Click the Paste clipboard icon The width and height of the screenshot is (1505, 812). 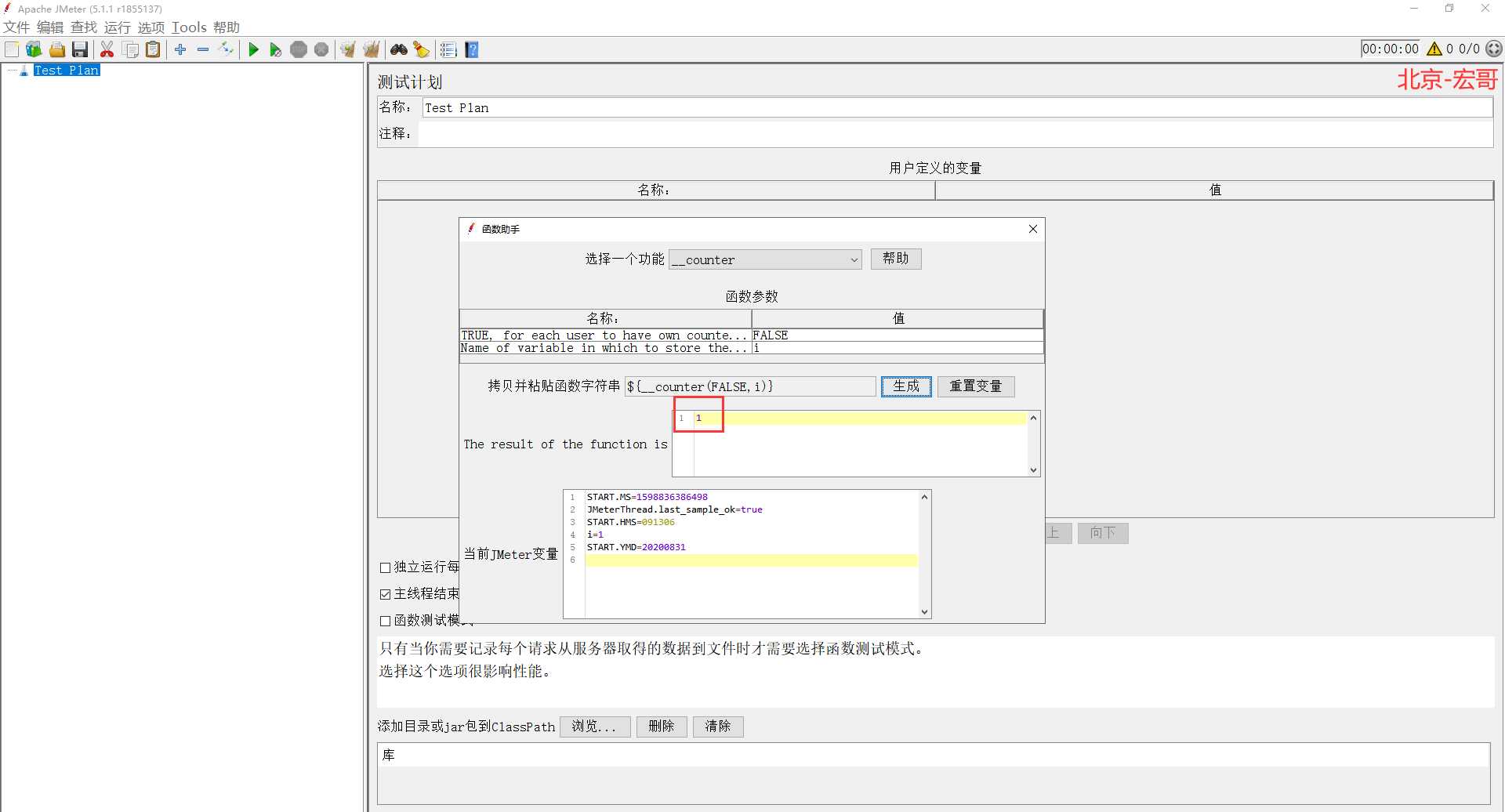(x=154, y=49)
